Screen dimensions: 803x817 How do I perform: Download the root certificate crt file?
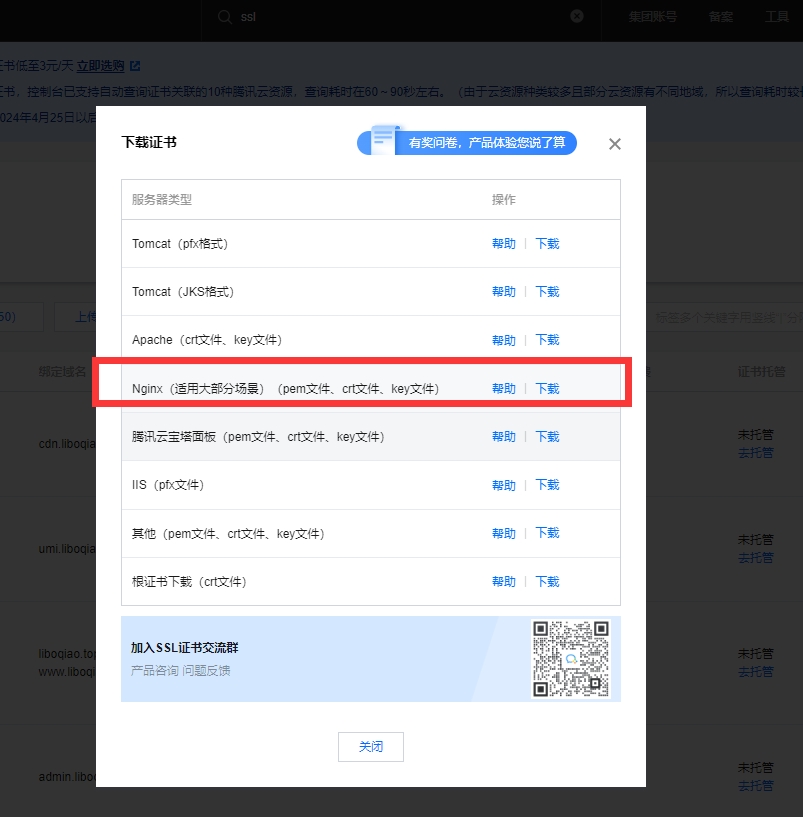(547, 582)
